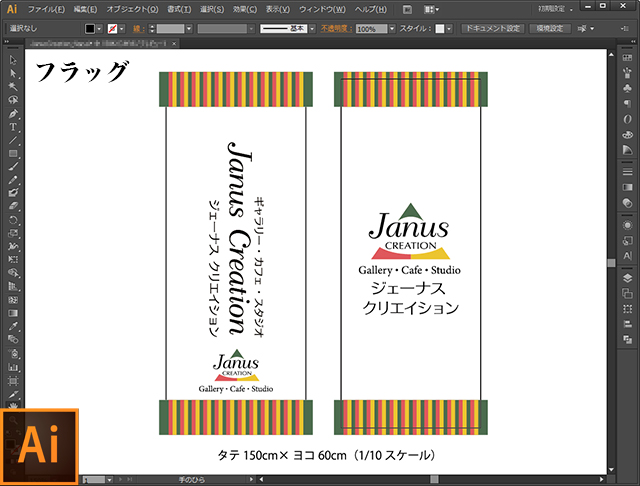Click the stroke swatch with red slash
The image size is (640, 486).
pyautogui.click(x=112, y=29)
